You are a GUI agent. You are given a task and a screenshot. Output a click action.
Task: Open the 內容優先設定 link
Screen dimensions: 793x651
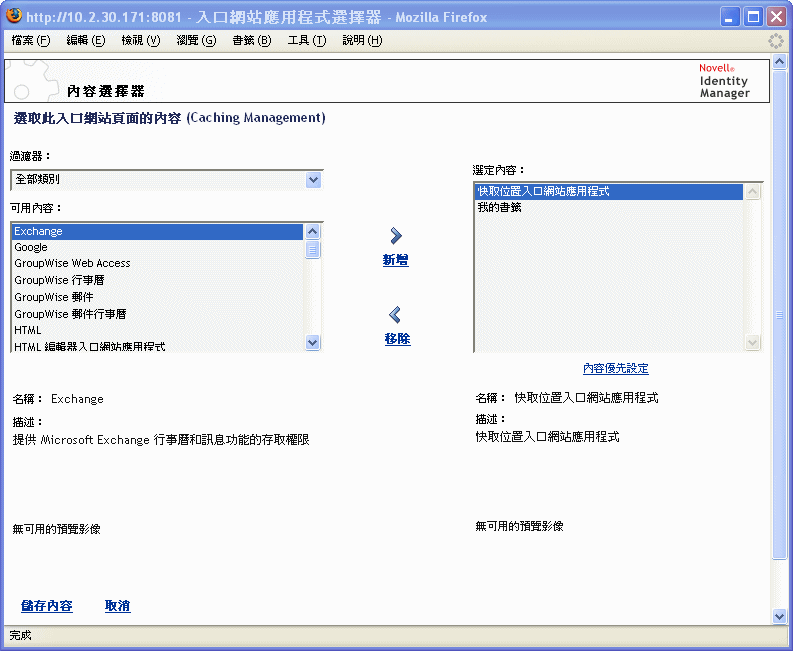[x=615, y=368]
